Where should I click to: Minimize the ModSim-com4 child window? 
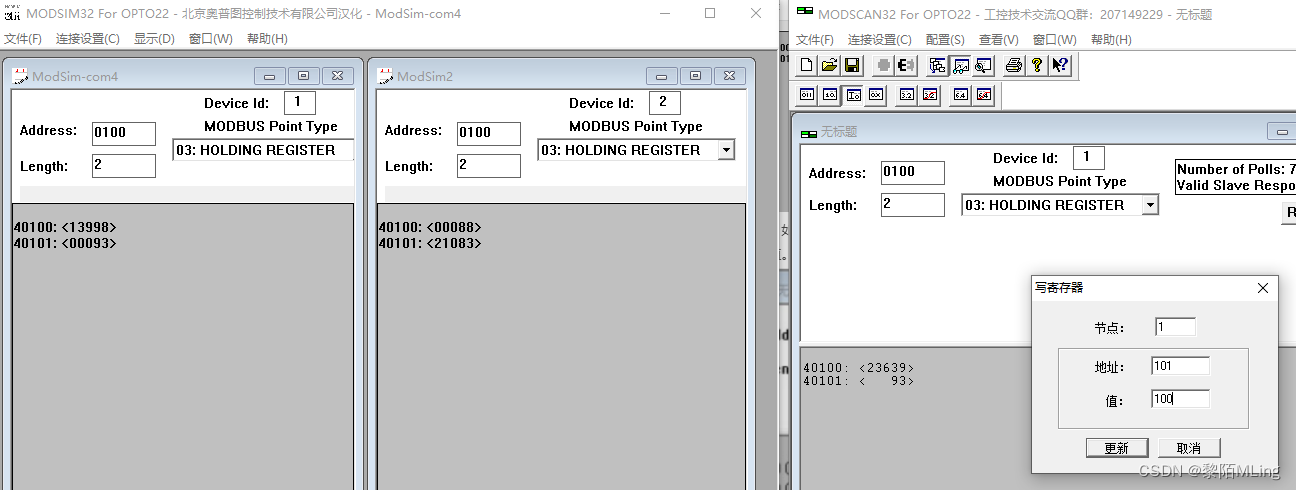pyautogui.click(x=270, y=76)
